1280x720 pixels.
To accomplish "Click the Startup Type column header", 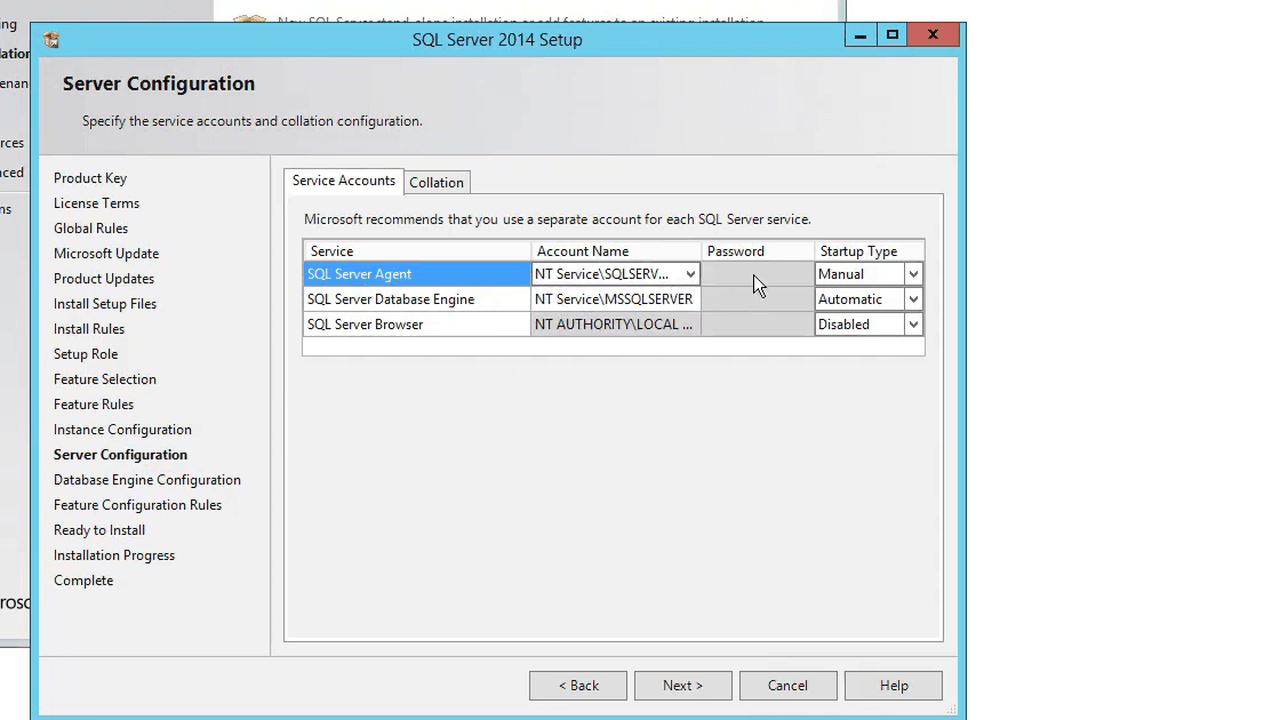I will coord(869,251).
